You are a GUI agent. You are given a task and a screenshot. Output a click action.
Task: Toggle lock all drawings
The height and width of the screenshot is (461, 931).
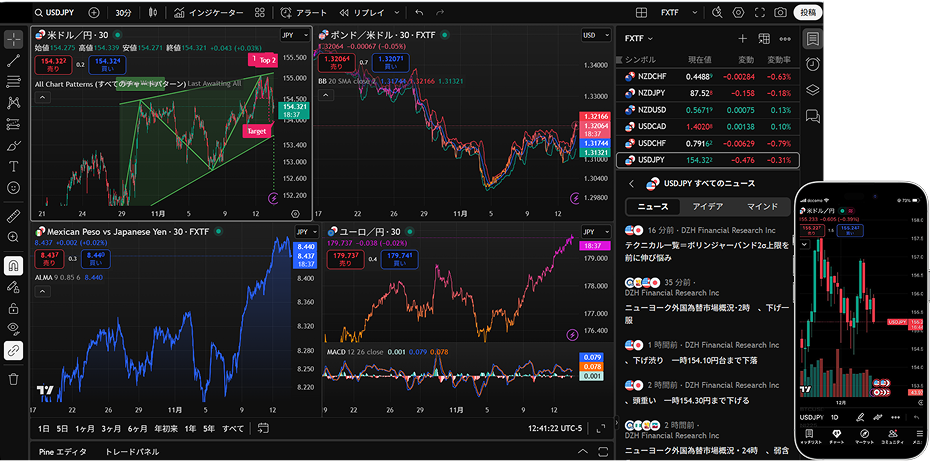click(14, 308)
